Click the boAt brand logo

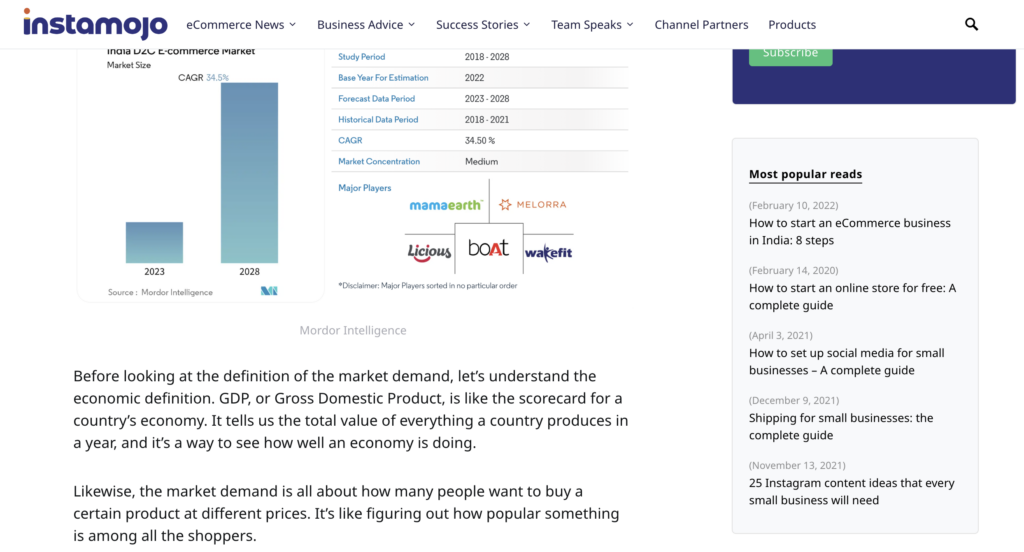[488, 248]
